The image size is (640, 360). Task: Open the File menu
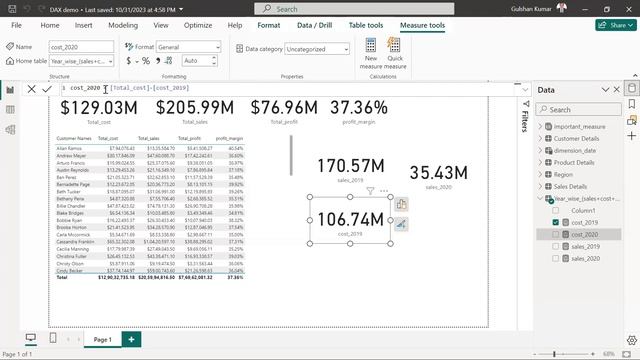tap(16, 25)
